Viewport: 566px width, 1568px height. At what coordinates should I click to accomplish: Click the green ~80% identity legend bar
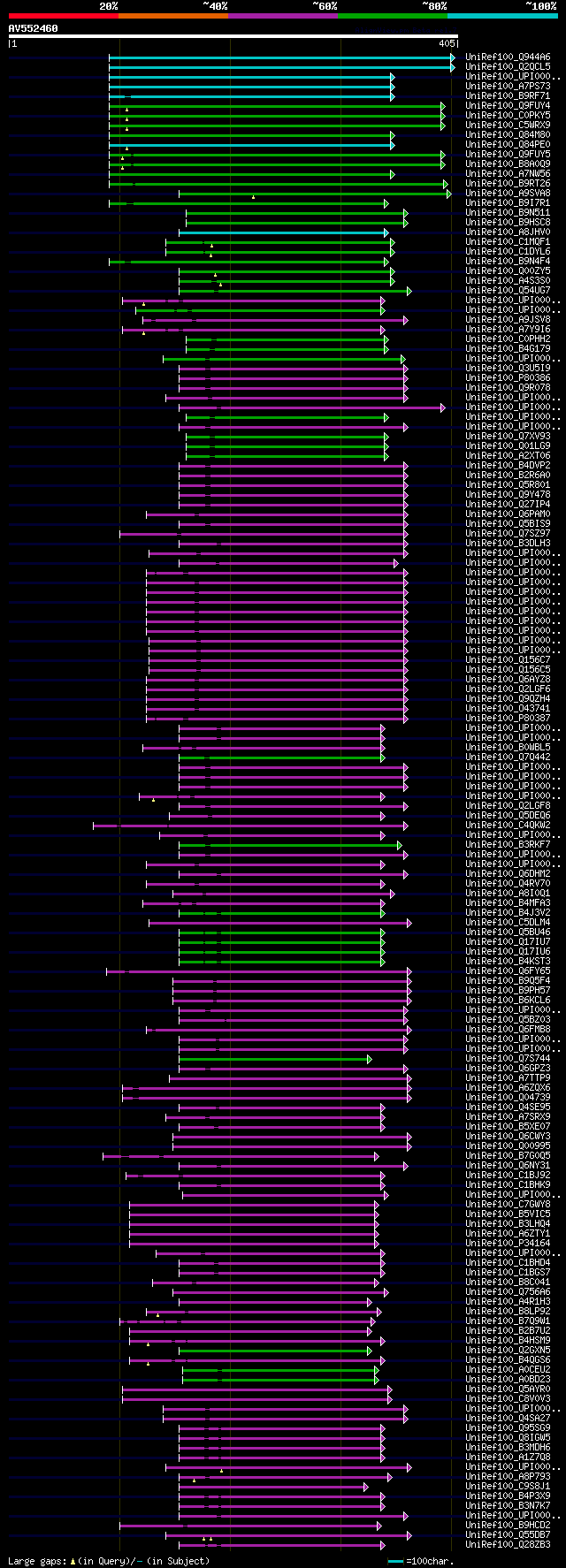coord(393,16)
